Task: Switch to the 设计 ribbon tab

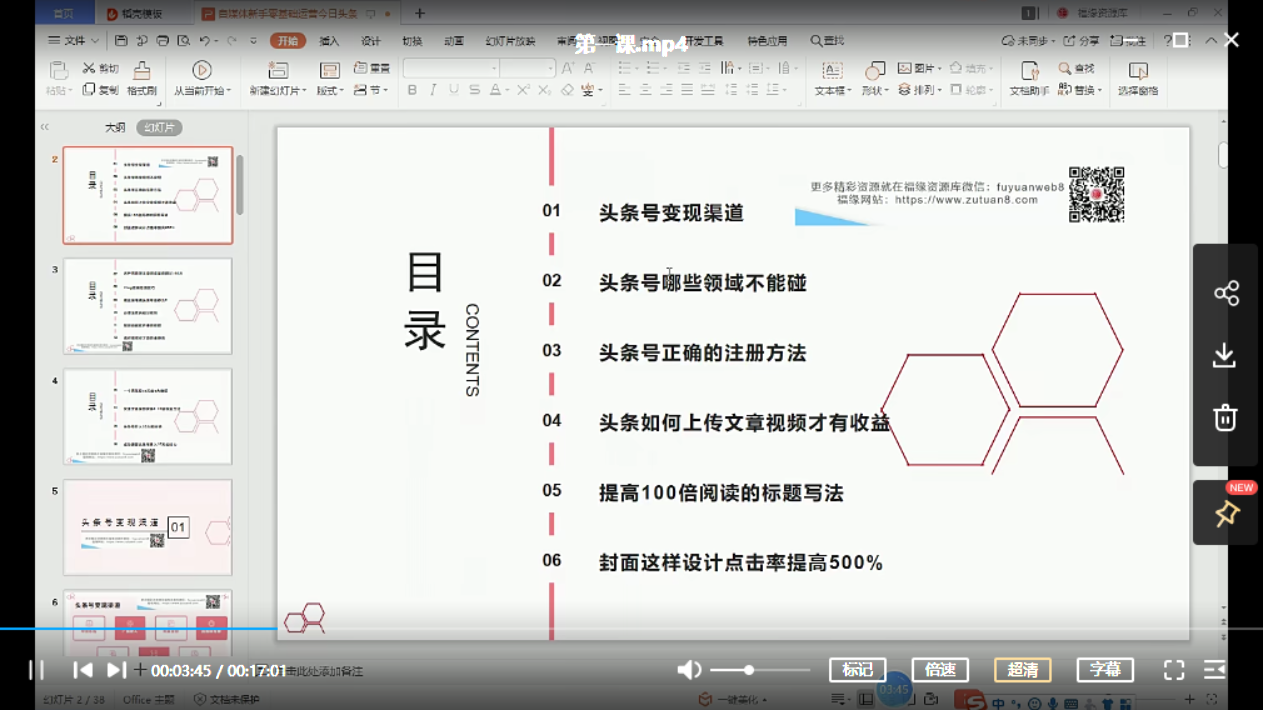Action: 371,41
